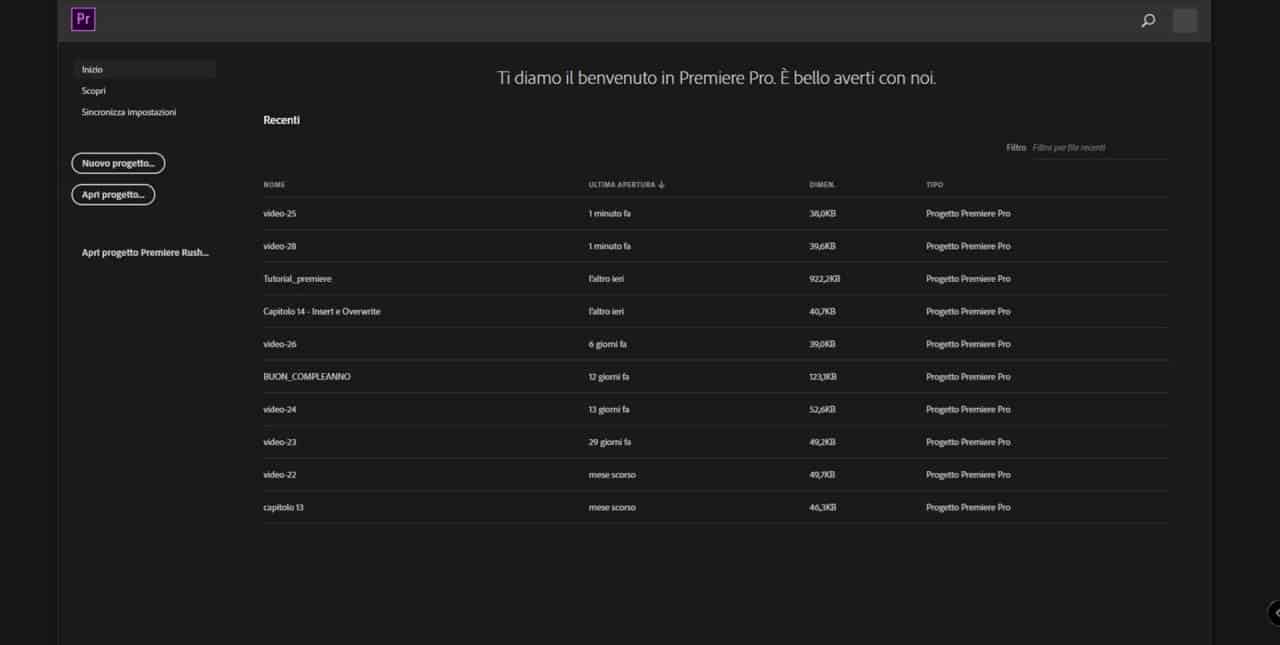Image resolution: width=1280 pixels, height=645 pixels.
Task: Open Sincronizza impostazioni in sidebar
Action: coord(129,113)
